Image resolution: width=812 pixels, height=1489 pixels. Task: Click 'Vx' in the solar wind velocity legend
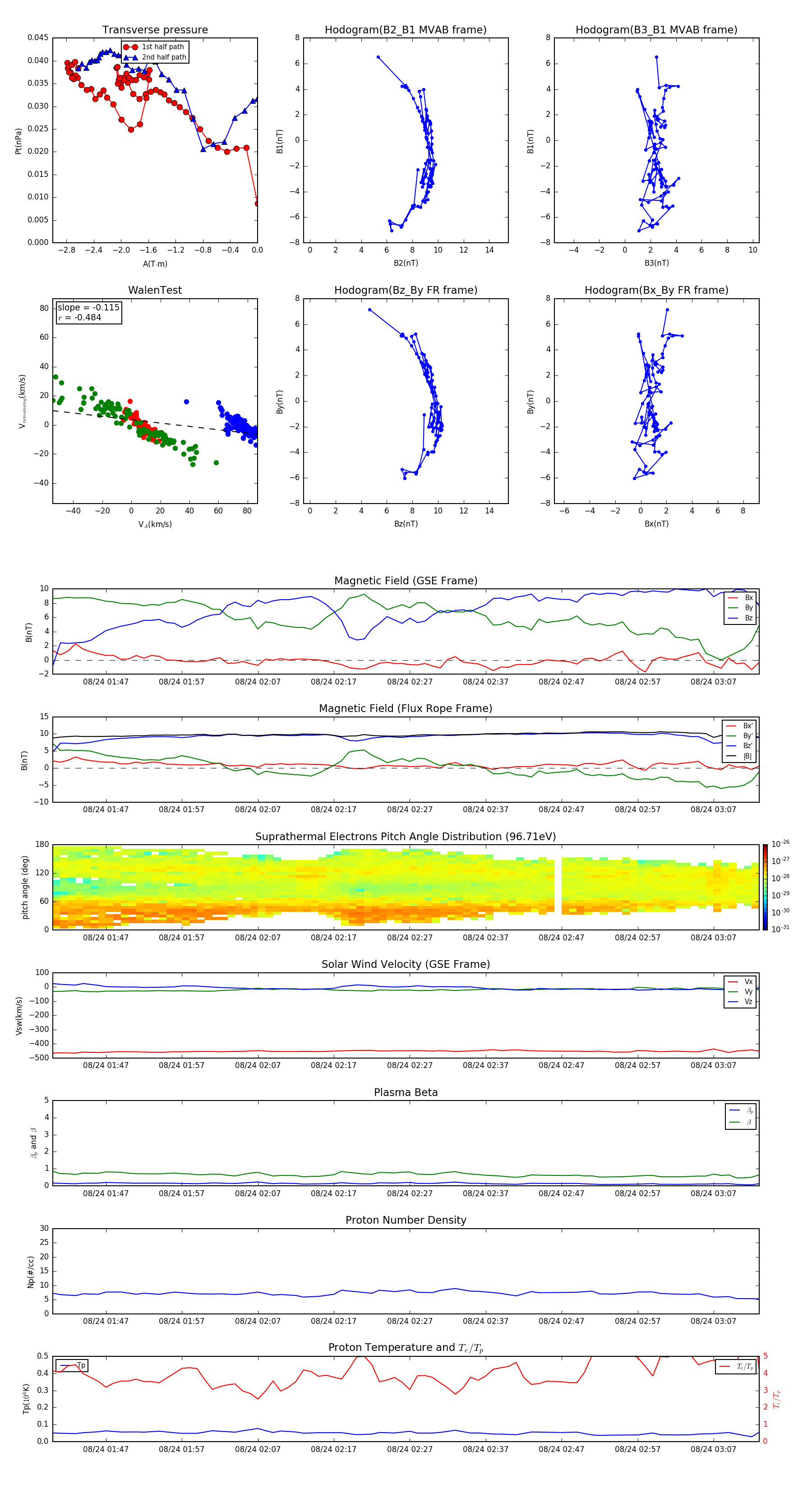(748, 981)
